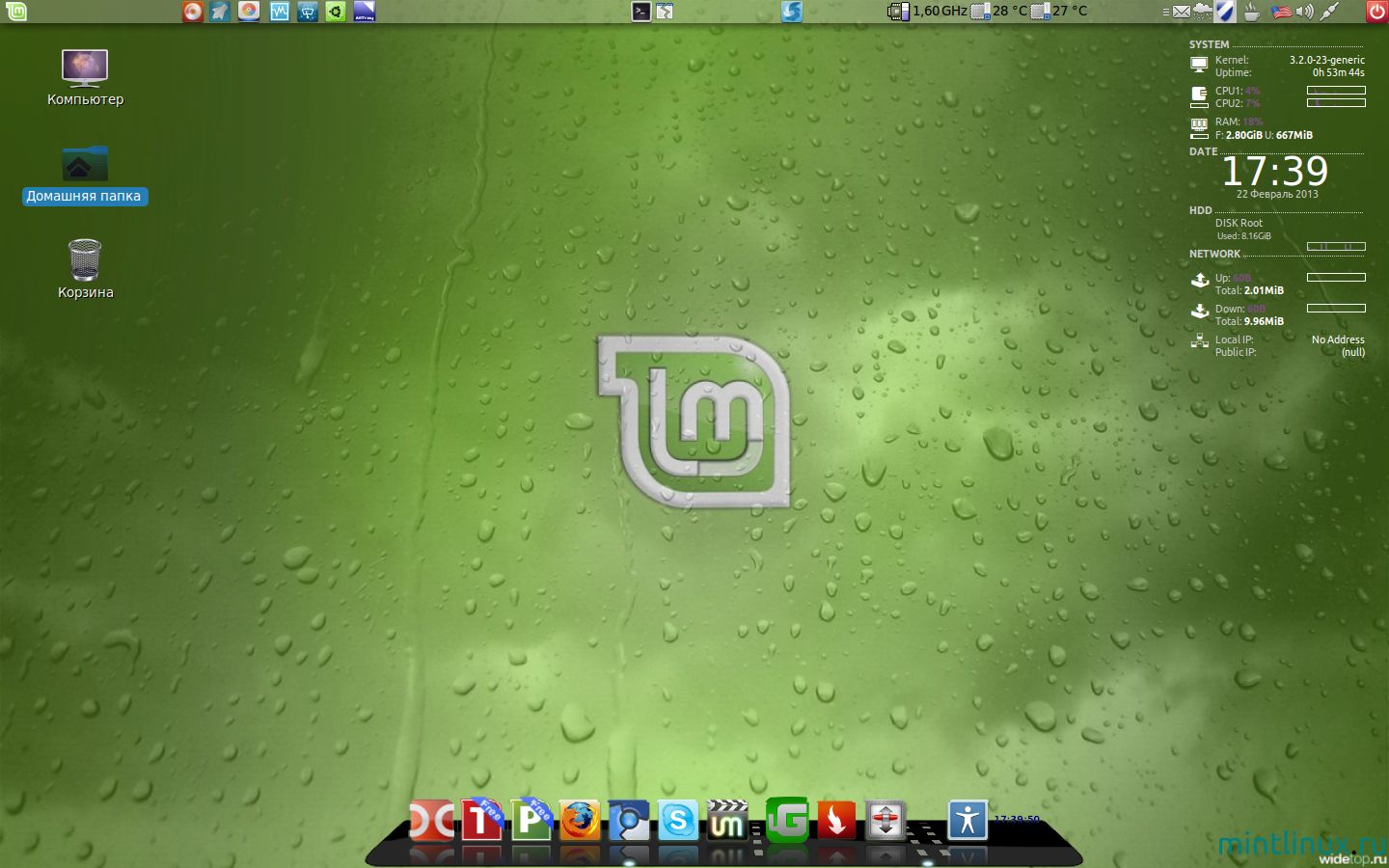Click the DISK Root Used: 8.16GiB text
Screen dimensions: 1389x868
tap(1243, 235)
